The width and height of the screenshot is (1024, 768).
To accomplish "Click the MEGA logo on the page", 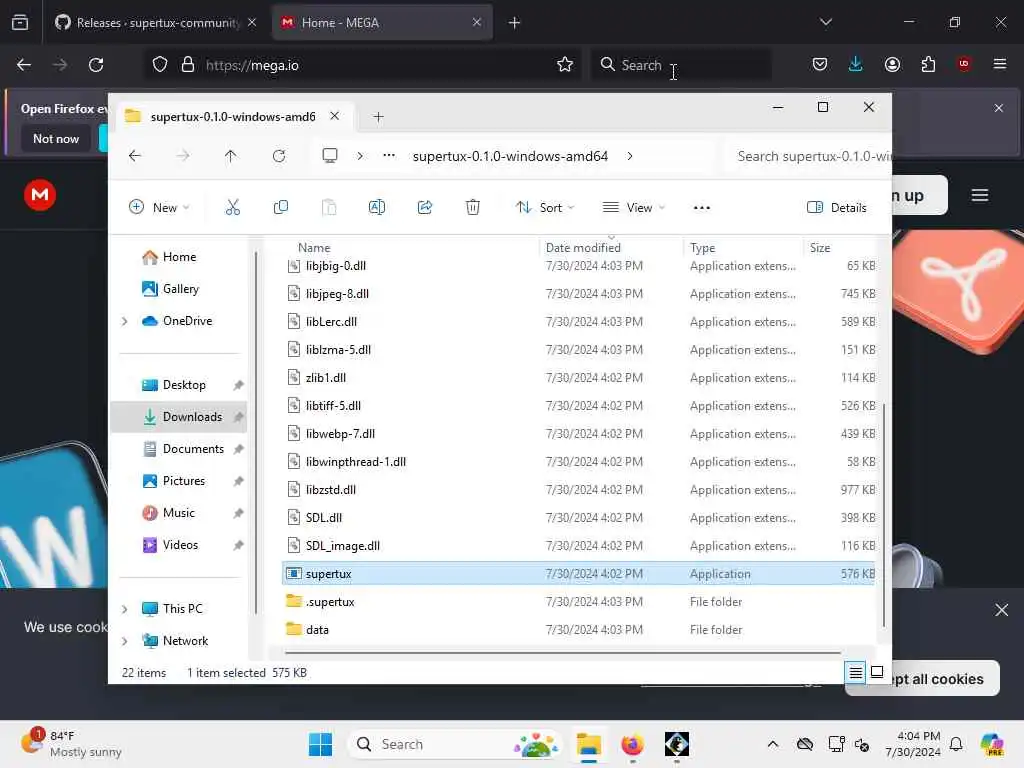I will pyautogui.click(x=40, y=195).
